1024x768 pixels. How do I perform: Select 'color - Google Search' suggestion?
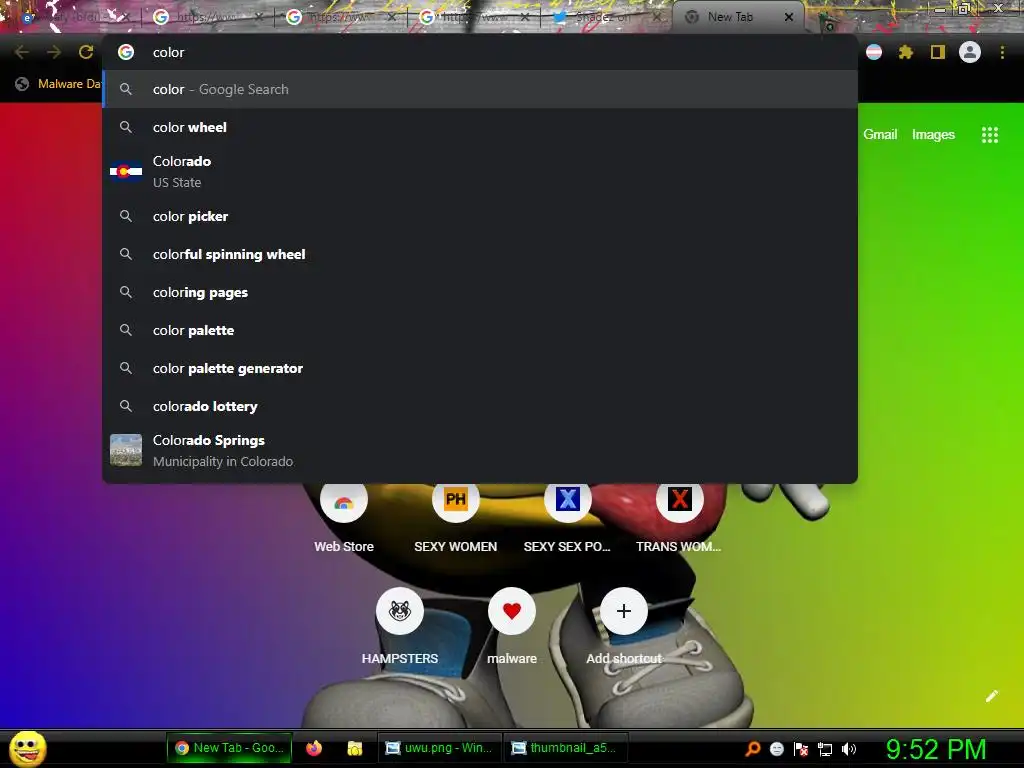480,89
